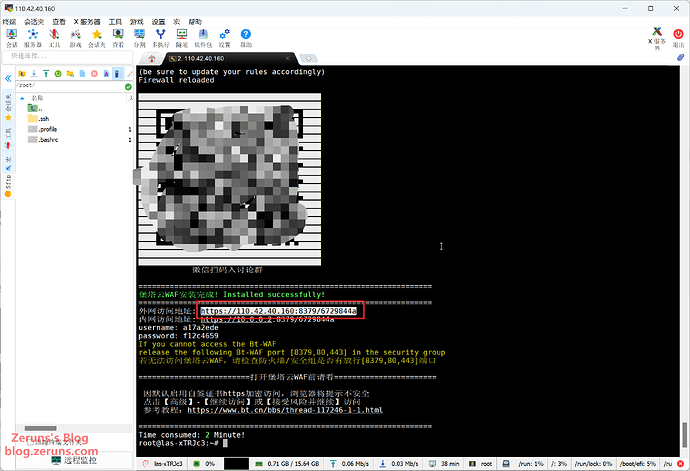Open the 会话 session toolbar button
Image resolution: width=690 pixels, height=471 pixels.
coord(12,38)
